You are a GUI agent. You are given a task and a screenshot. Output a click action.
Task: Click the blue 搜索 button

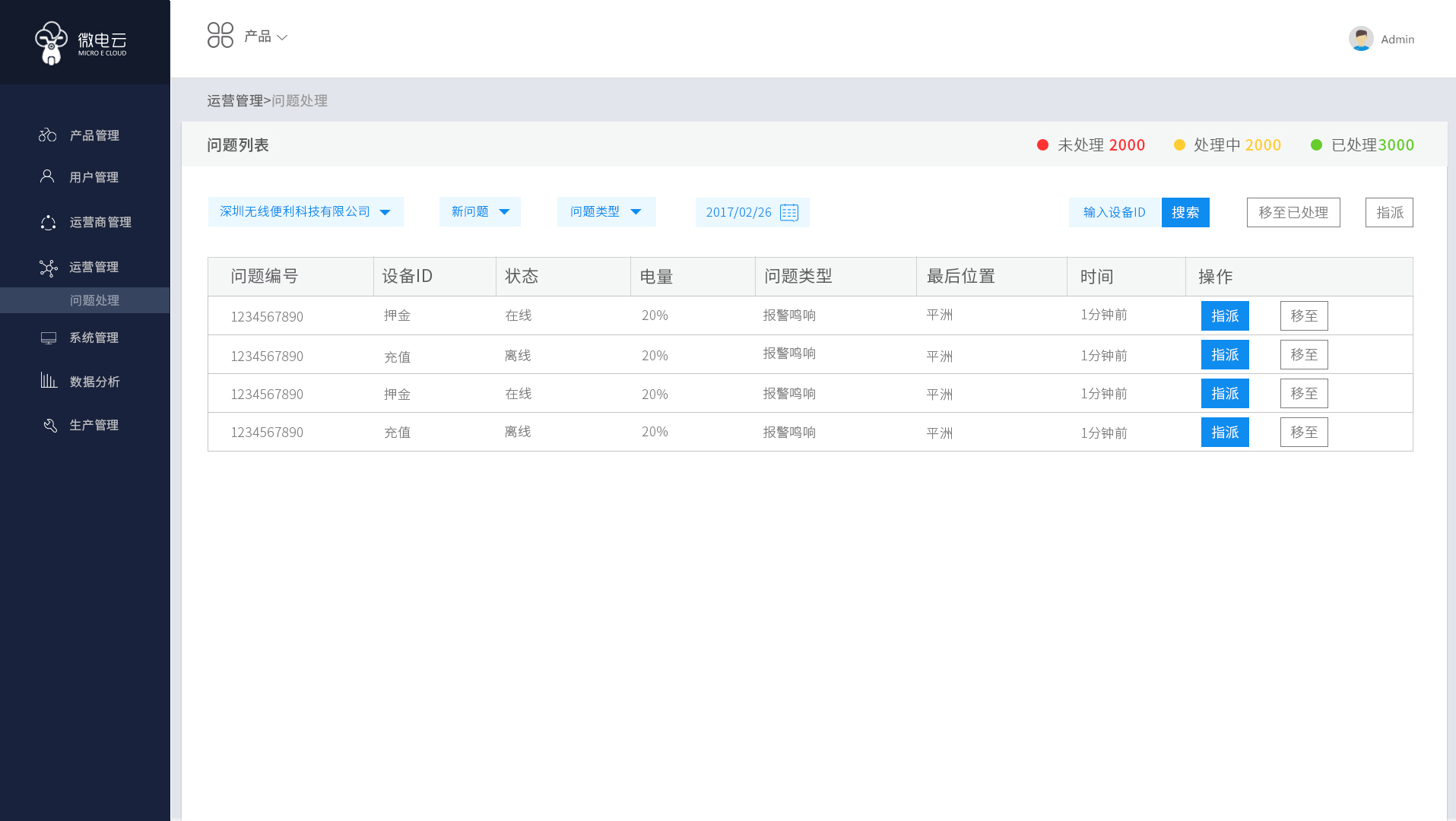[x=1185, y=212]
